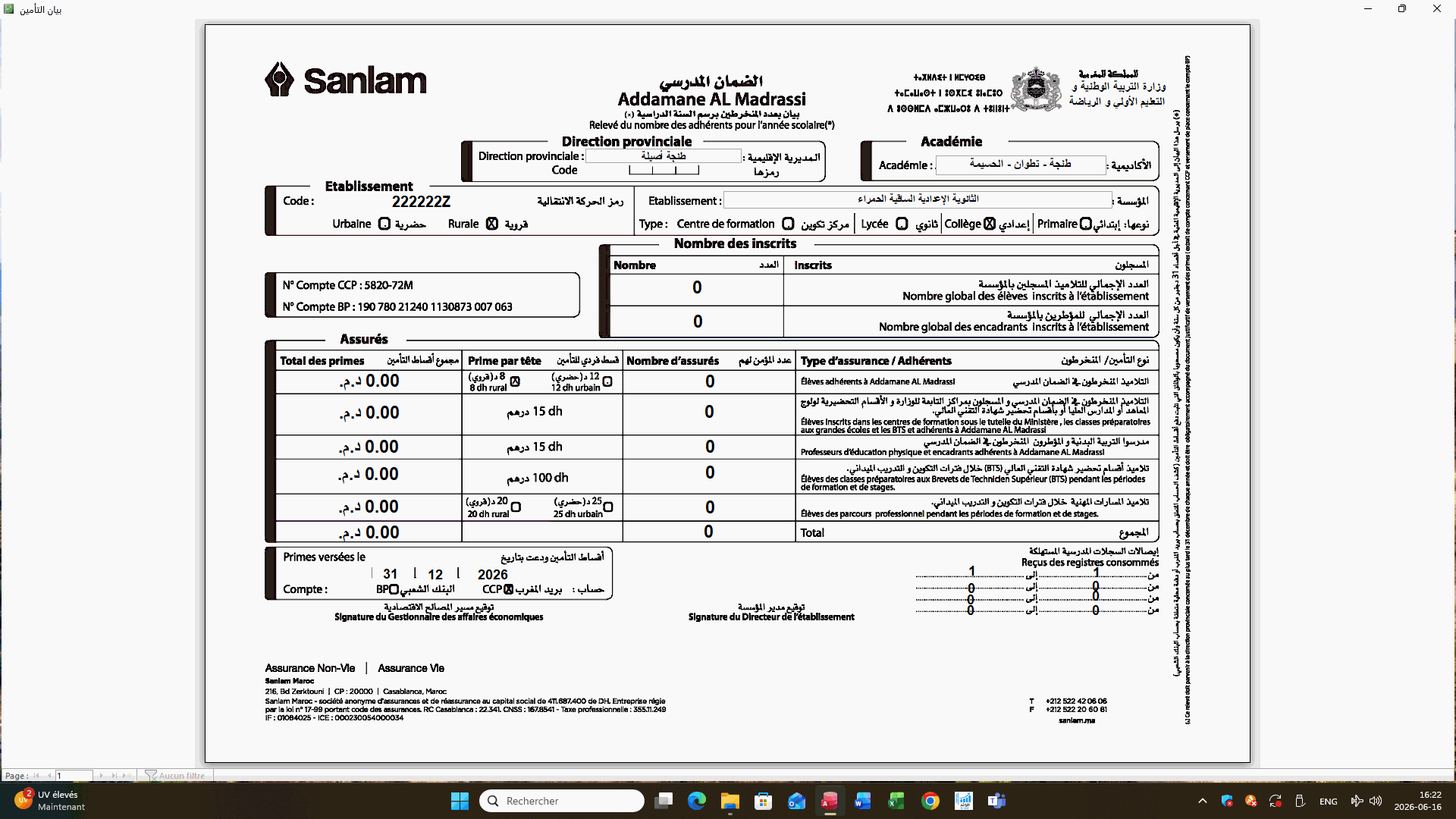Click the 'Addamane AL Madrassi' report title
The width and height of the screenshot is (1456, 819).
pyautogui.click(x=711, y=99)
